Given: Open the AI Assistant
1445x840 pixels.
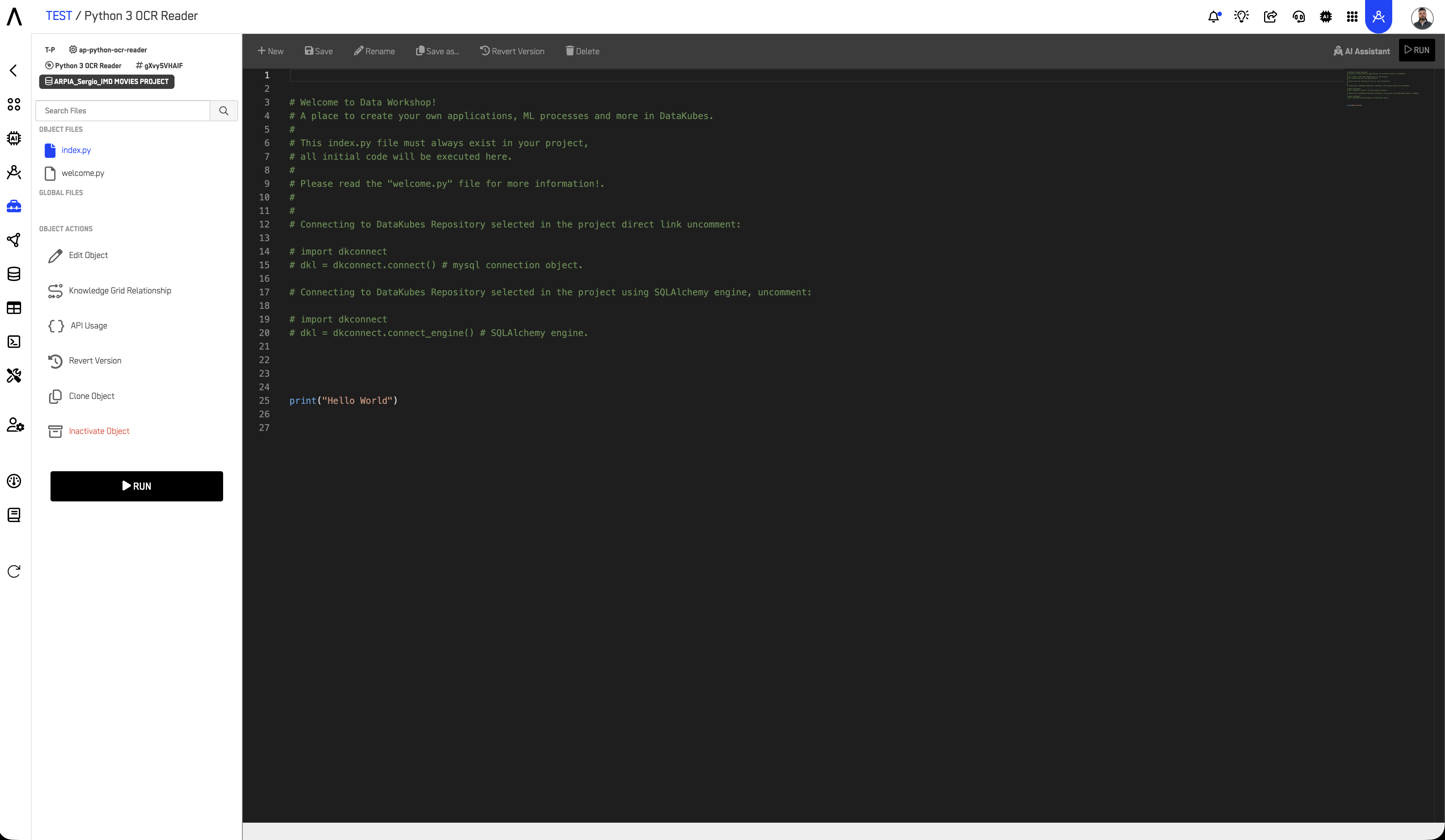Looking at the screenshot, I should pos(1361,51).
